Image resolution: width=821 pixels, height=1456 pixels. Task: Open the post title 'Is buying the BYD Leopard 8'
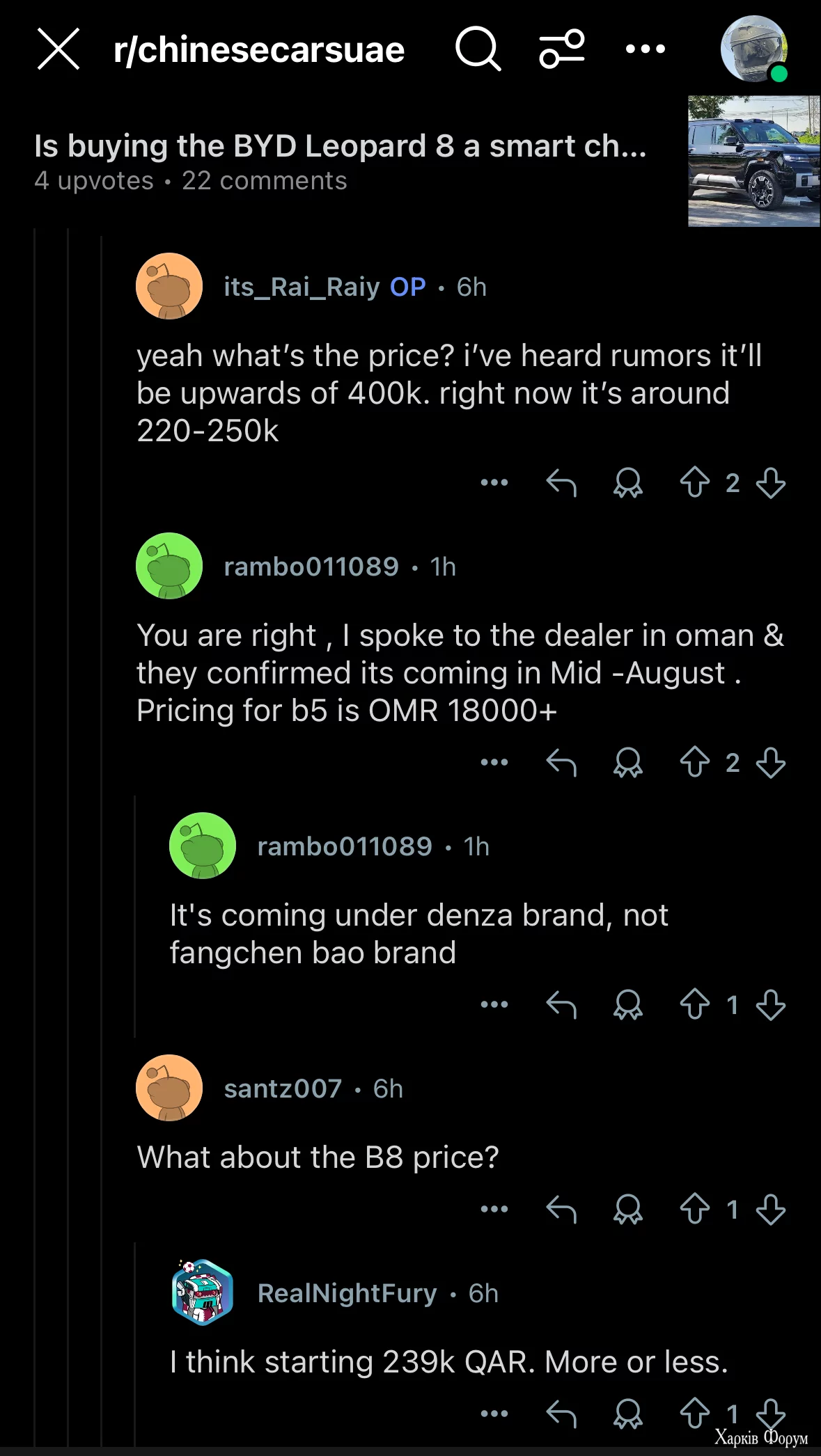tap(340, 146)
